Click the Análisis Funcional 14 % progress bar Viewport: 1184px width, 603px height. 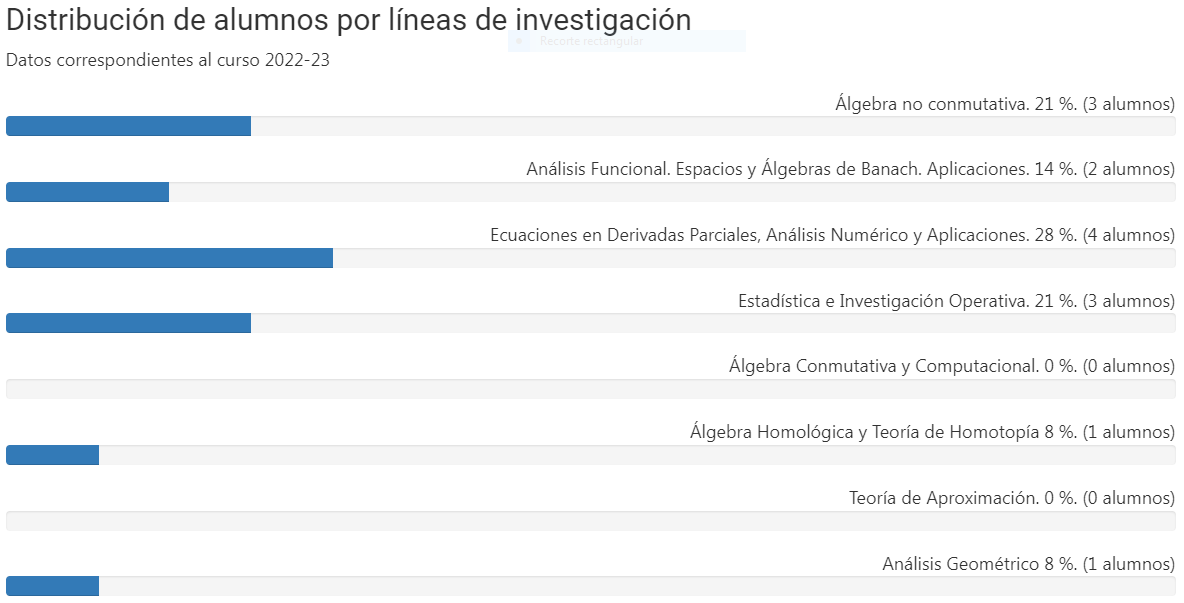(x=88, y=192)
